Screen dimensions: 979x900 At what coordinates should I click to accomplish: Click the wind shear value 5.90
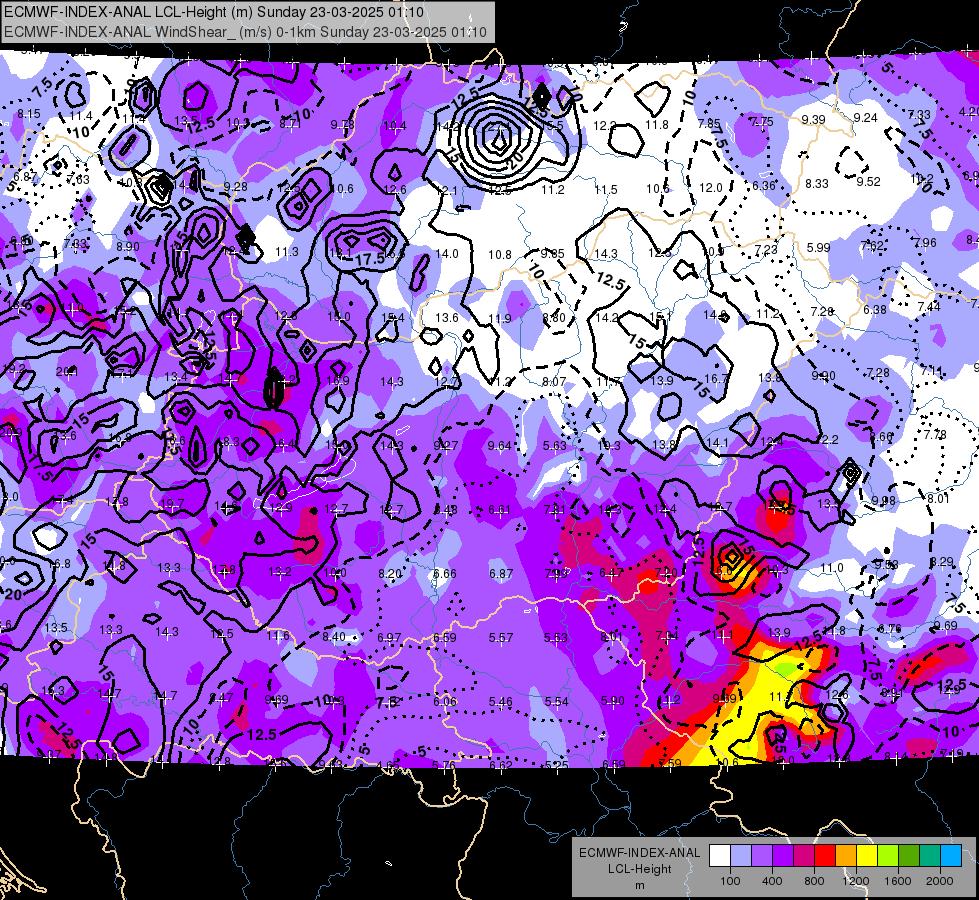pos(612,701)
